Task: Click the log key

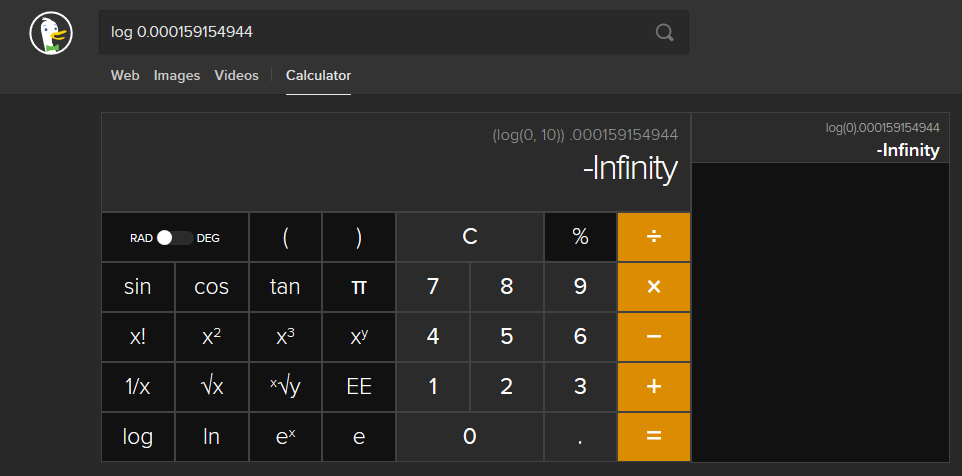Action: (138, 437)
